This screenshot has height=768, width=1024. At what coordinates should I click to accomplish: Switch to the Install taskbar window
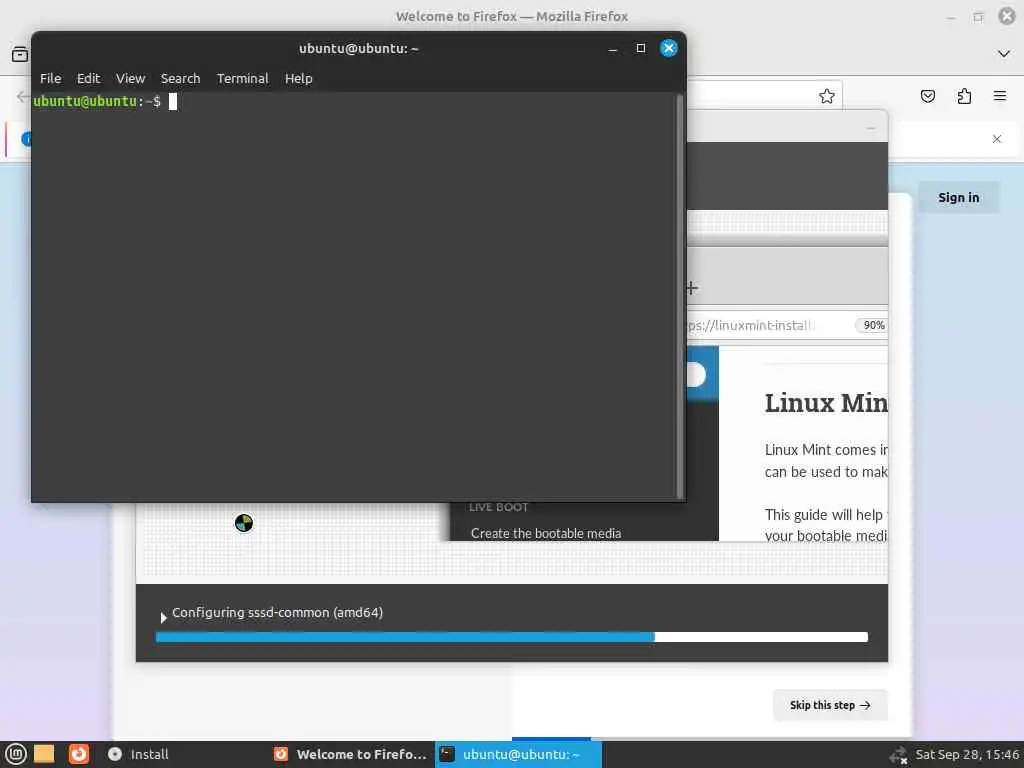[138, 754]
